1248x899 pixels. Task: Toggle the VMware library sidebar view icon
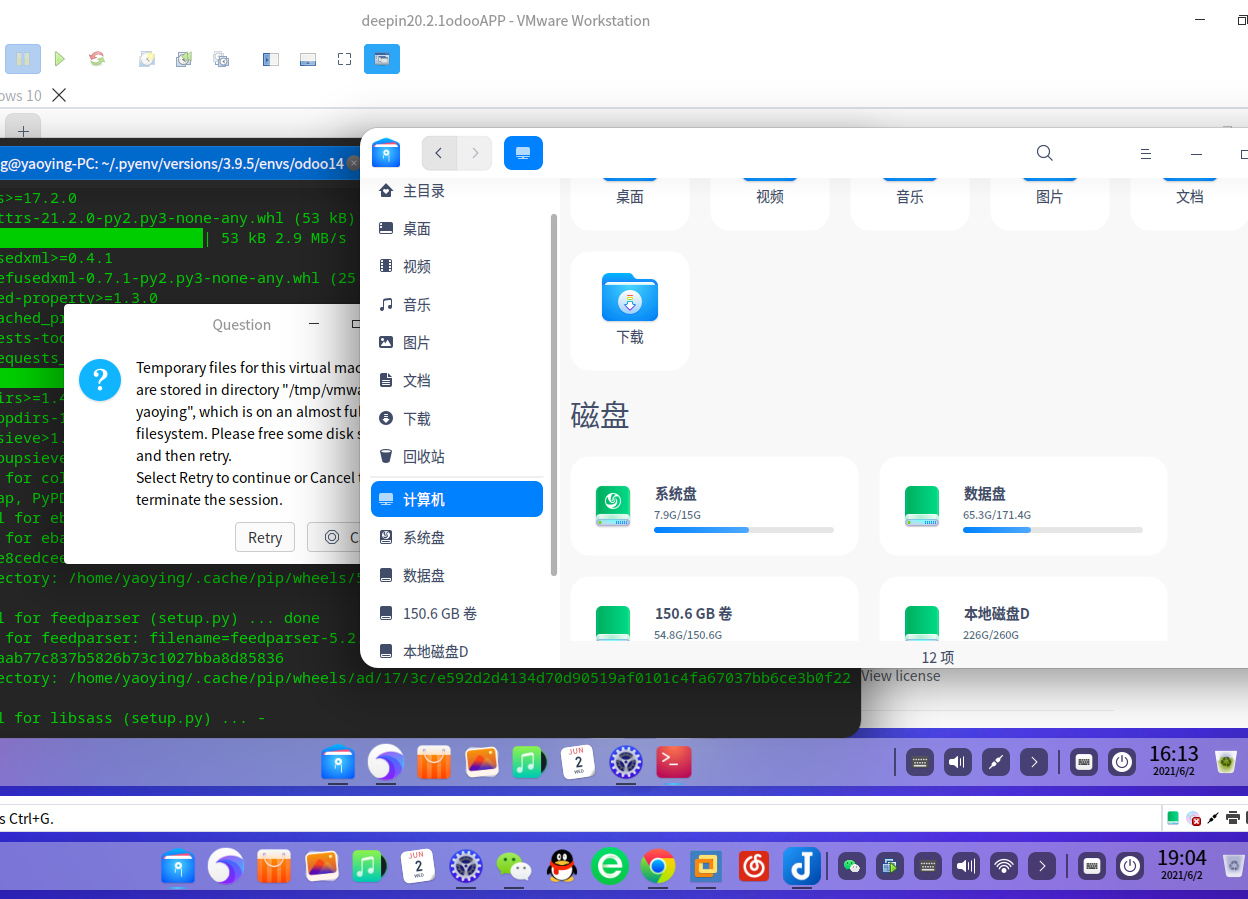pyautogui.click(x=270, y=59)
